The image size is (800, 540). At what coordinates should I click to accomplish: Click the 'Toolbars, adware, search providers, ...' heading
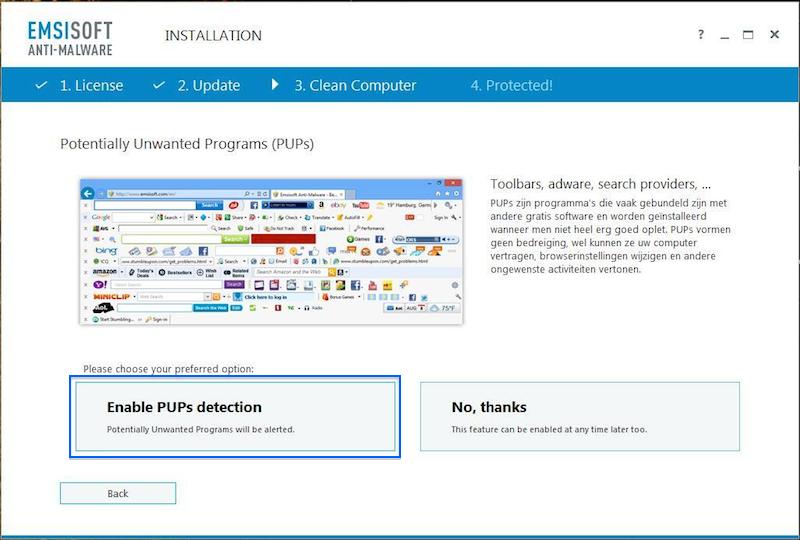click(601, 184)
